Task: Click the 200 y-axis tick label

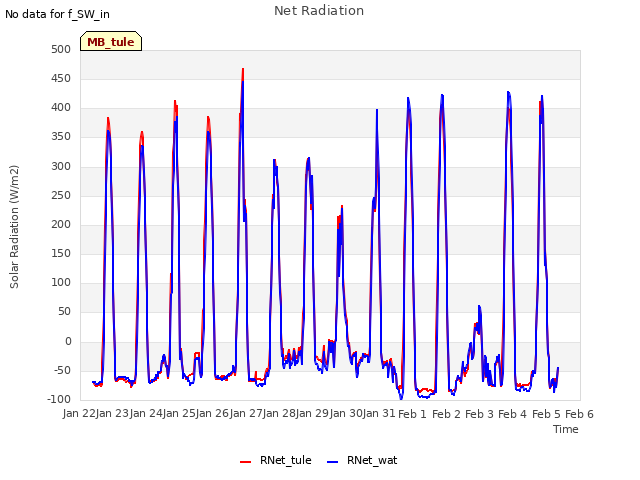Action: click(x=61, y=224)
